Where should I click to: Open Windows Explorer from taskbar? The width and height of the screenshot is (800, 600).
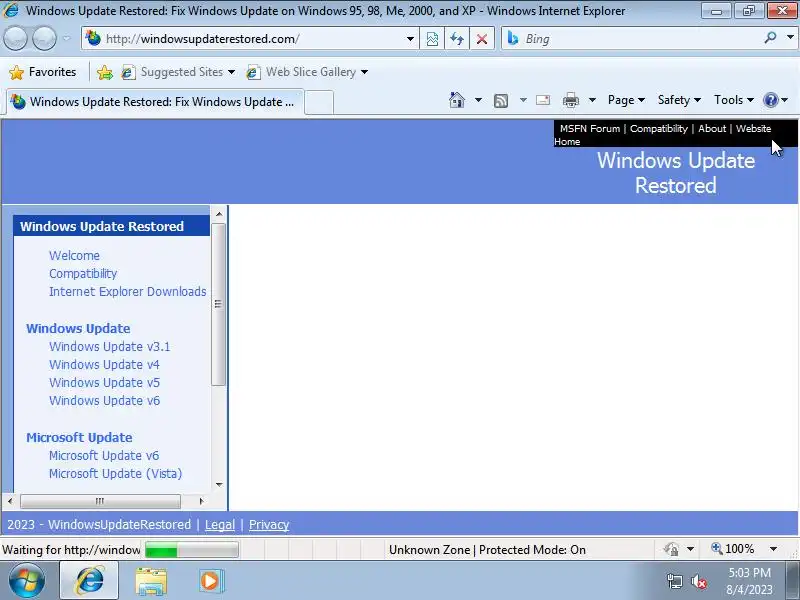[151, 581]
